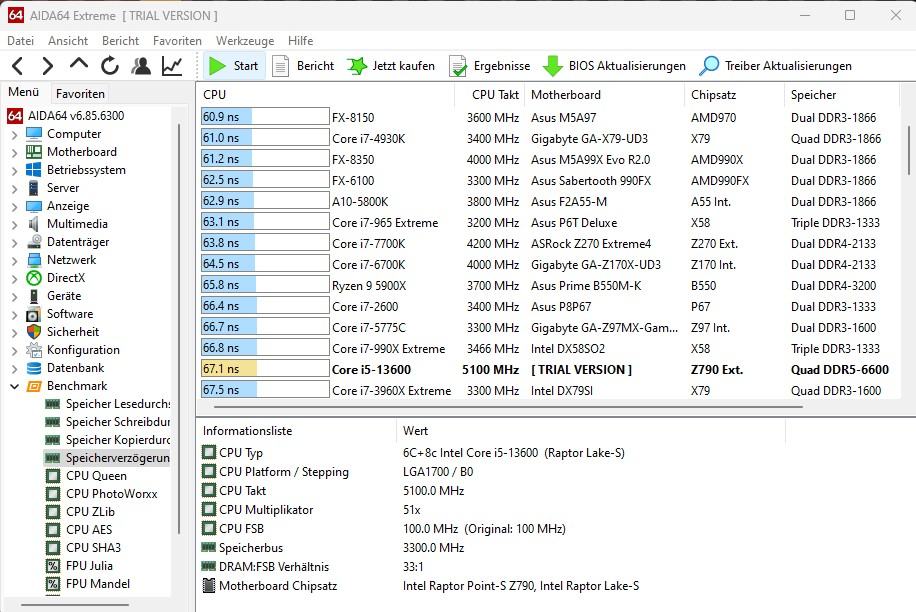Open Bericht from the toolbar

[x=303, y=66]
